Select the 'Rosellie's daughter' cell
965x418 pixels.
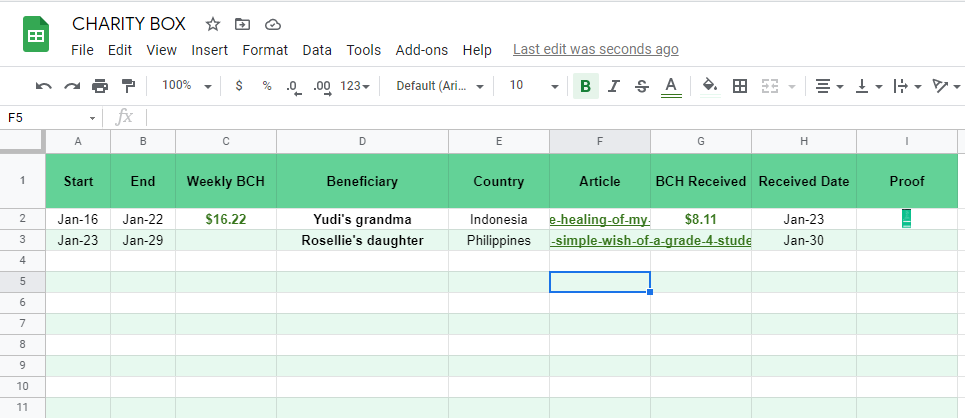(362, 240)
